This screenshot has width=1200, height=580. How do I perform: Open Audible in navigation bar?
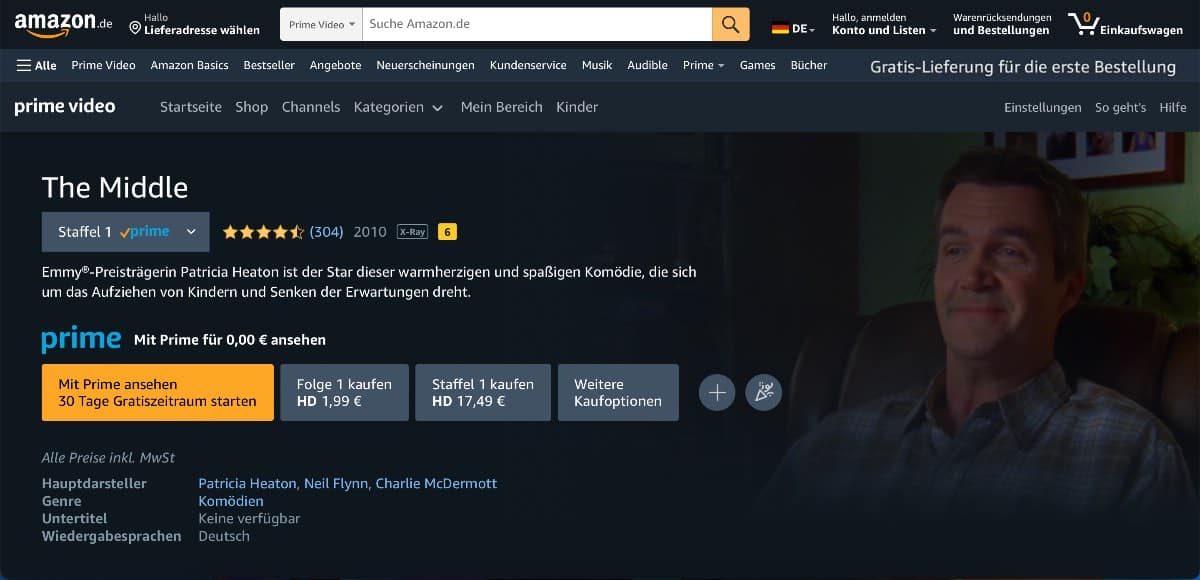click(x=647, y=65)
